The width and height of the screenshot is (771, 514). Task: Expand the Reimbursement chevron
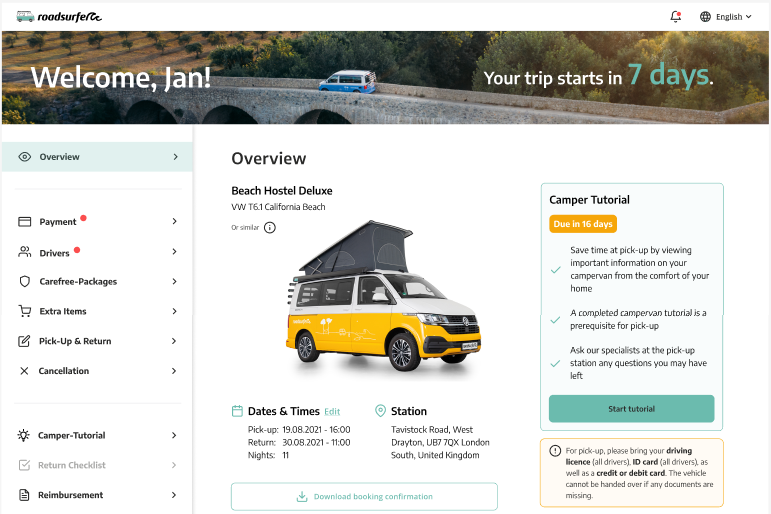click(174, 495)
